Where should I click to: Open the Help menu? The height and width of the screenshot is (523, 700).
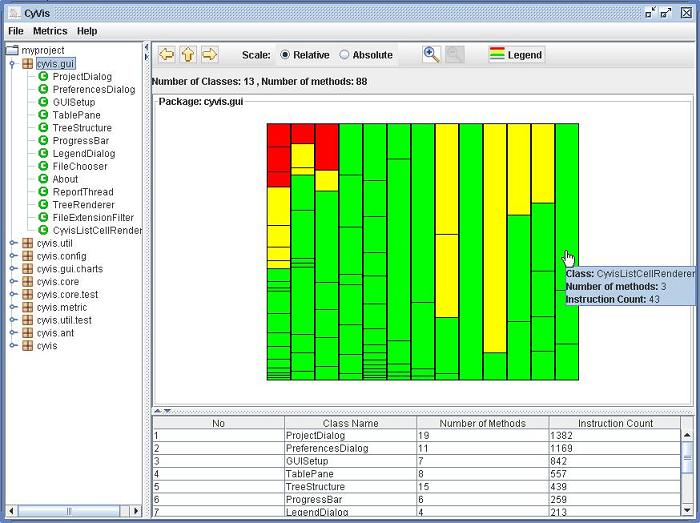tap(87, 31)
